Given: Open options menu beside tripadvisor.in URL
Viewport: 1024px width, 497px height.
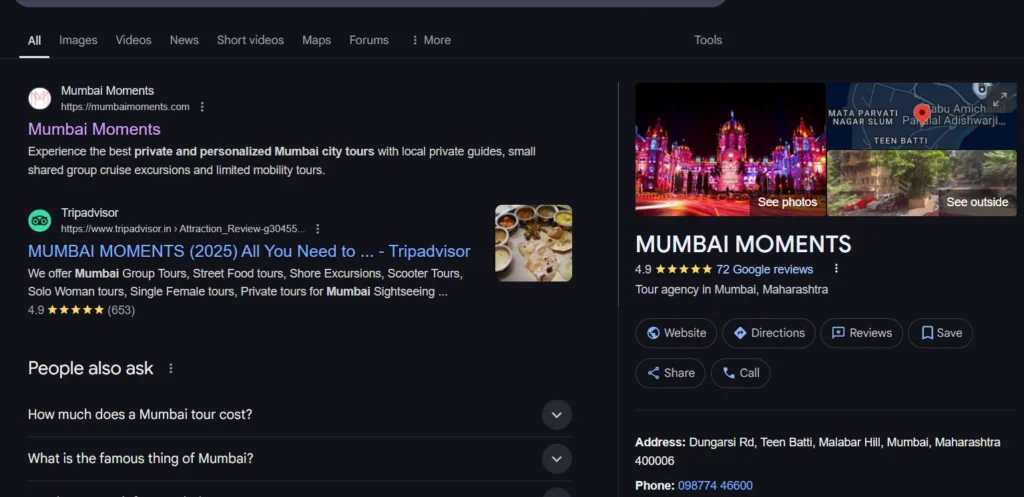Looking at the screenshot, I should (317, 229).
